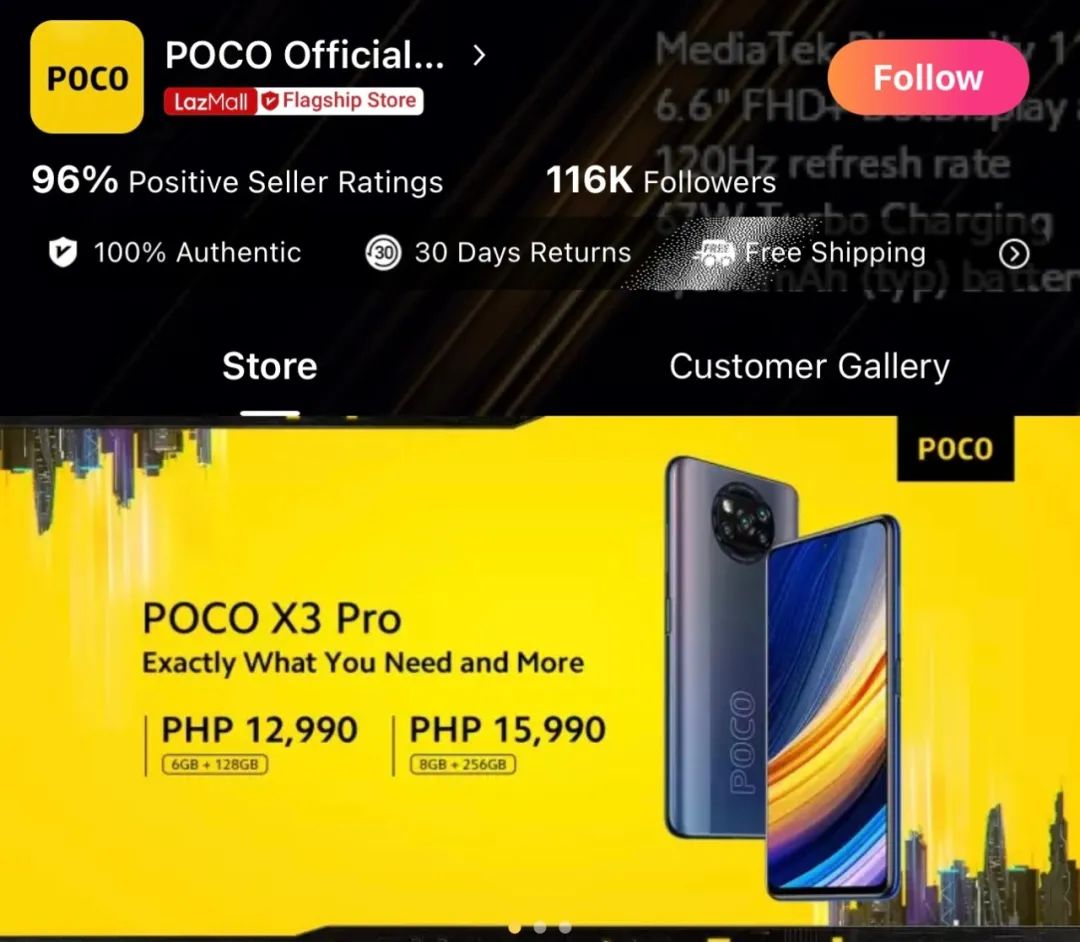The image size is (1080, 942).
Task: Open the POCO Official store name
Action: [x=304, y=55]
